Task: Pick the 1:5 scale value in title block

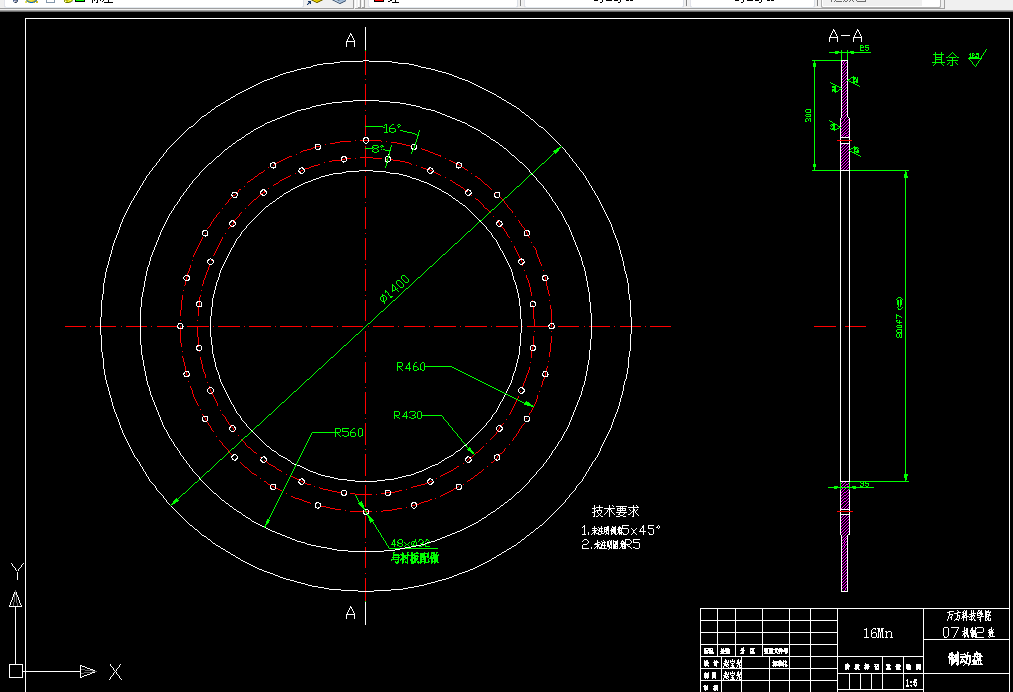Action: click(912, 682)
